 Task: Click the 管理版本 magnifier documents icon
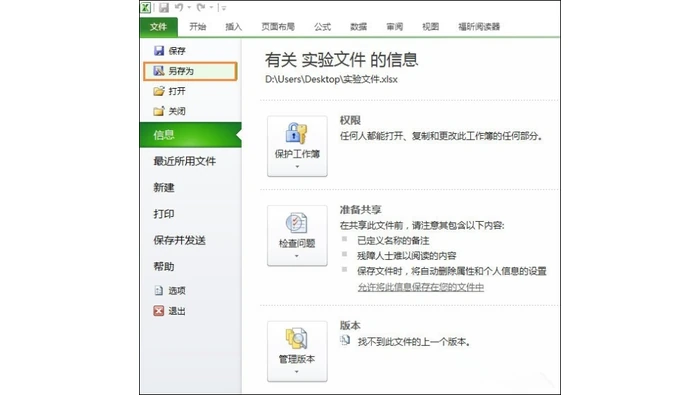pos(296,338)
